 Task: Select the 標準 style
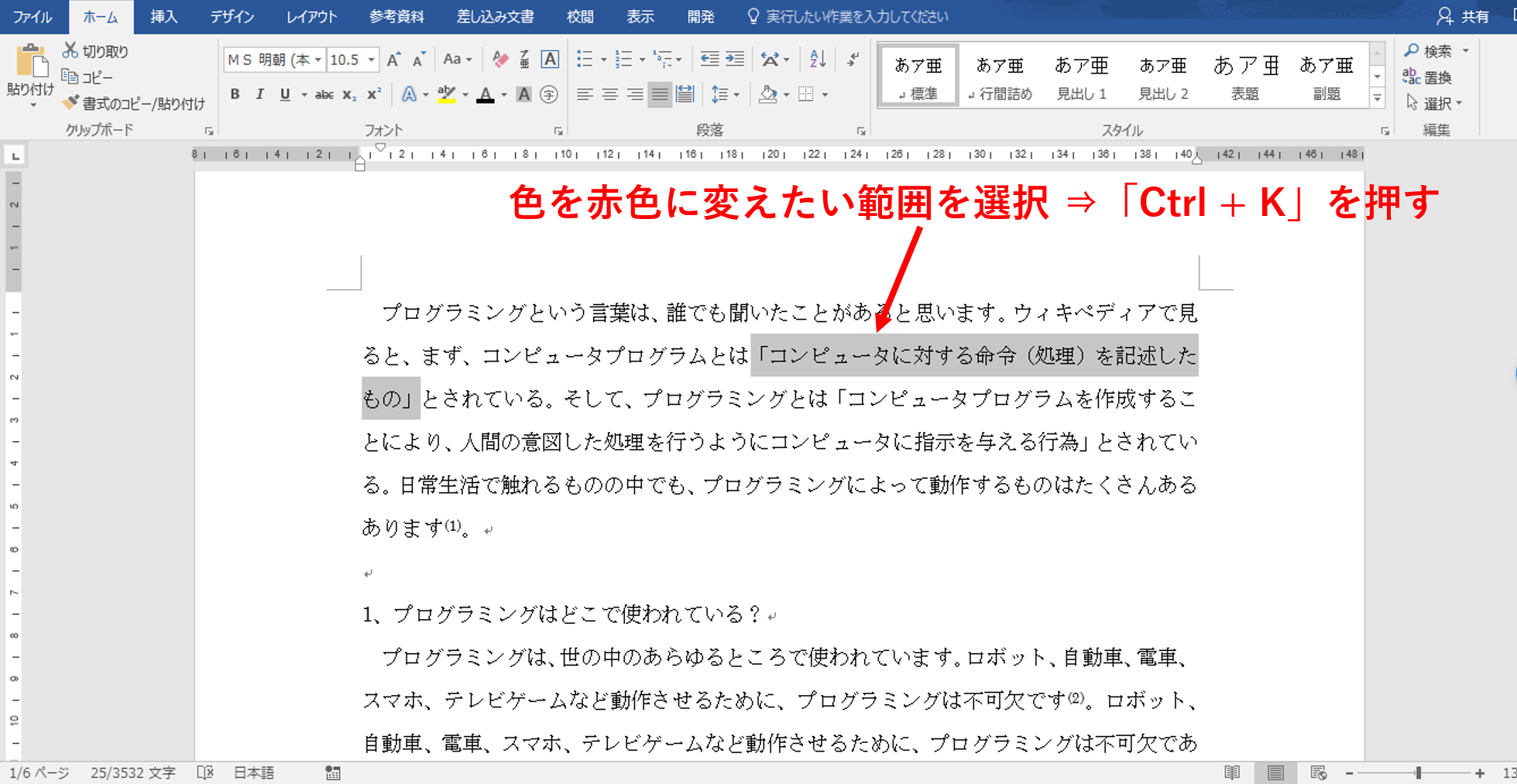point(918,77)
